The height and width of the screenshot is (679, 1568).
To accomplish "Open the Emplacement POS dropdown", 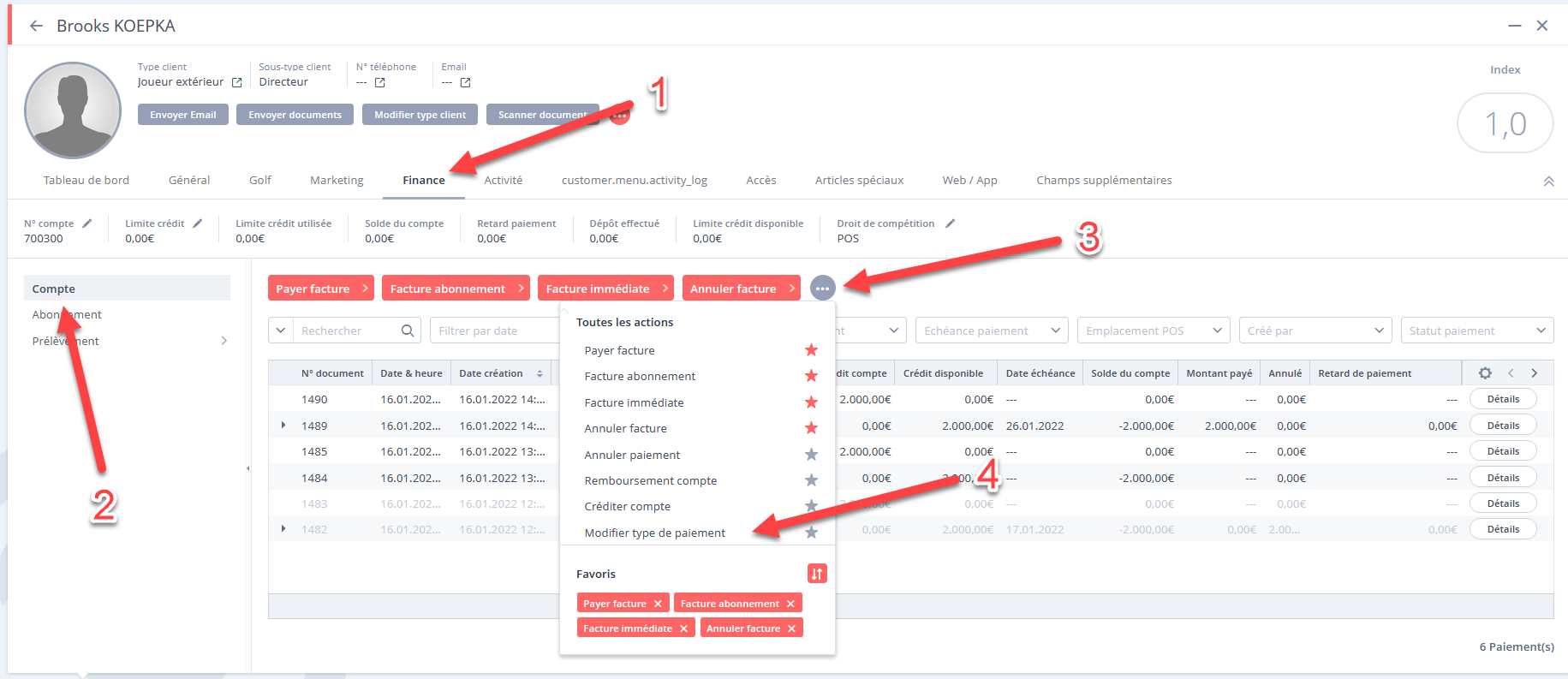I will [1154, 331].
